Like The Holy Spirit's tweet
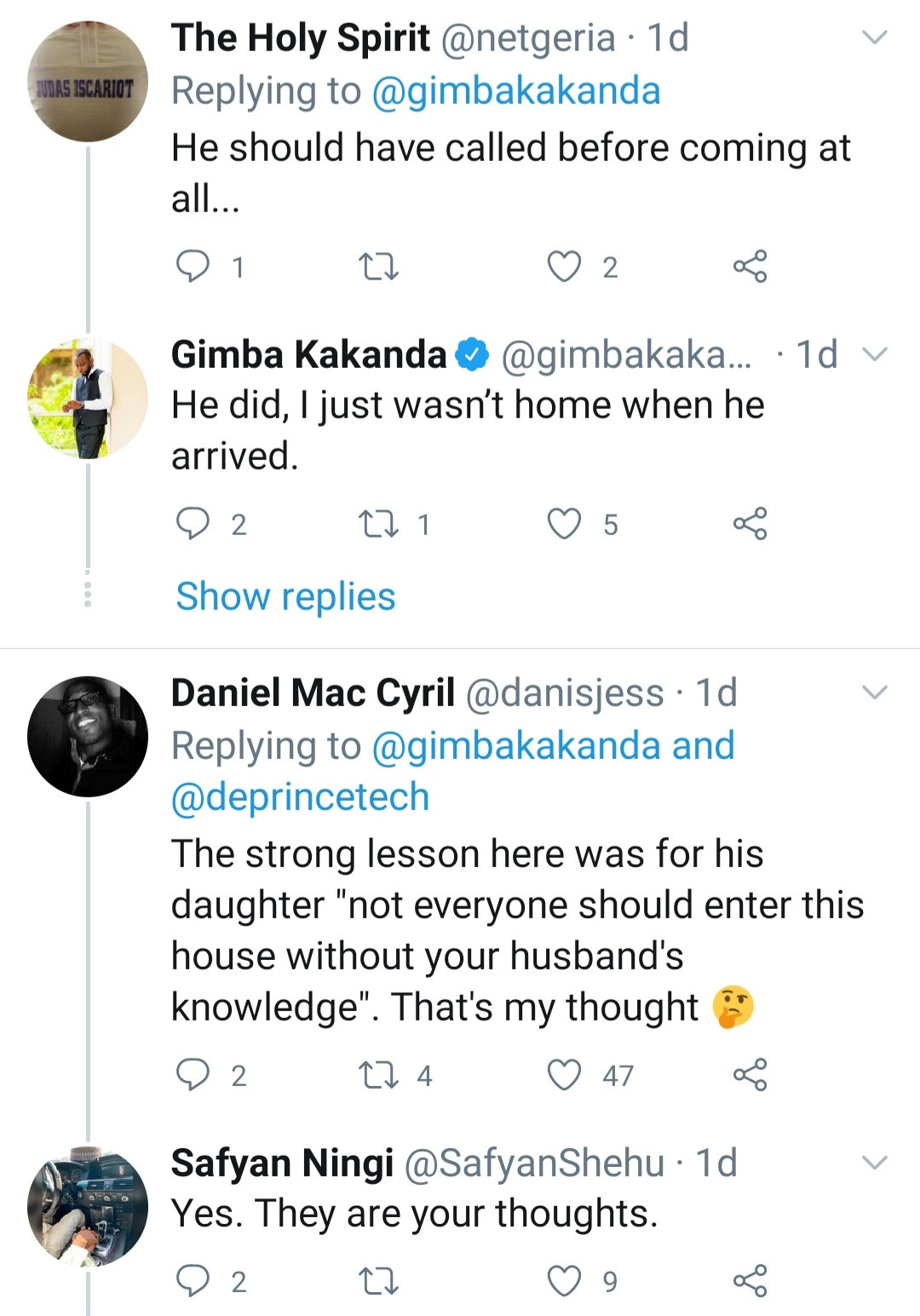The width and height of the screenshot is (920, 1316). click(564, 267)
